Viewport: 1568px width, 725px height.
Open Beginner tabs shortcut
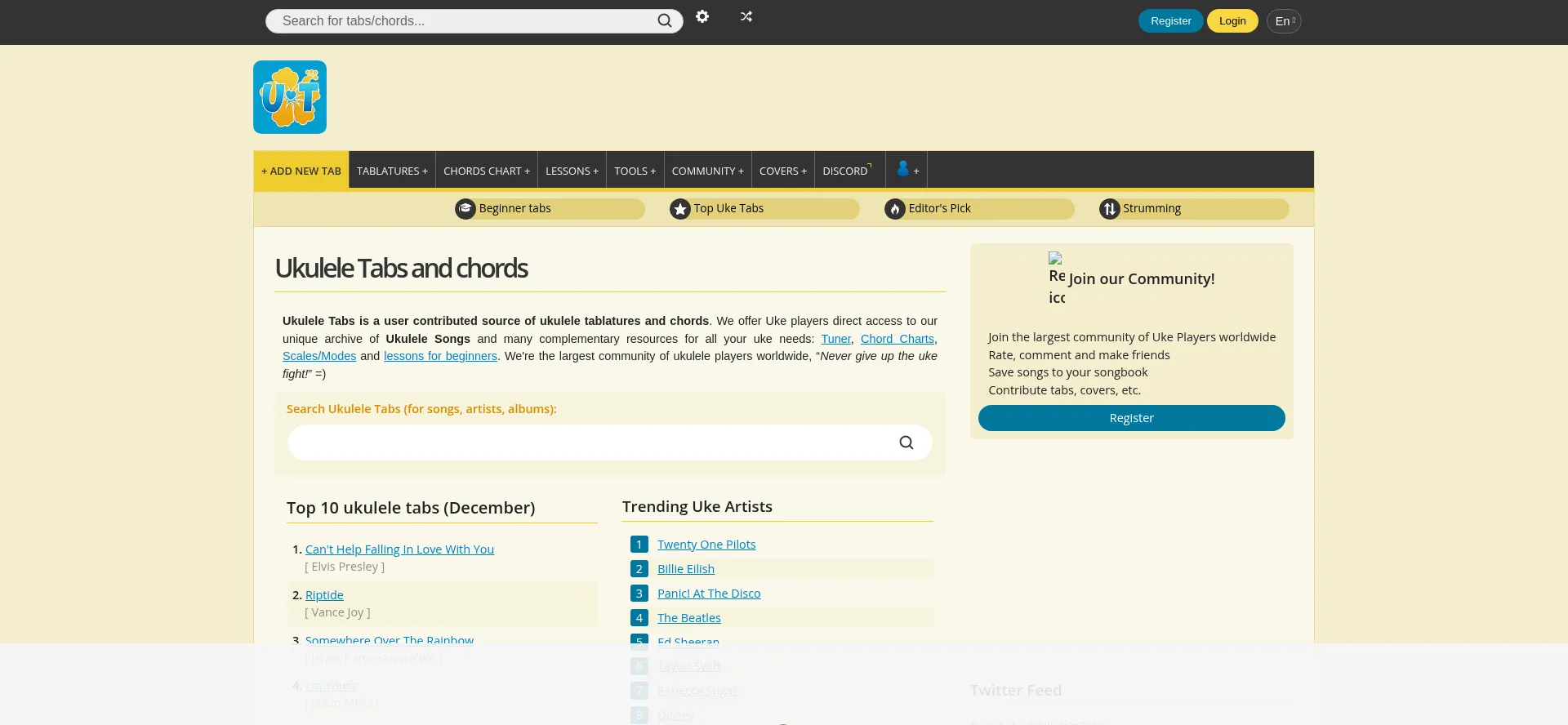pos(550,209)
